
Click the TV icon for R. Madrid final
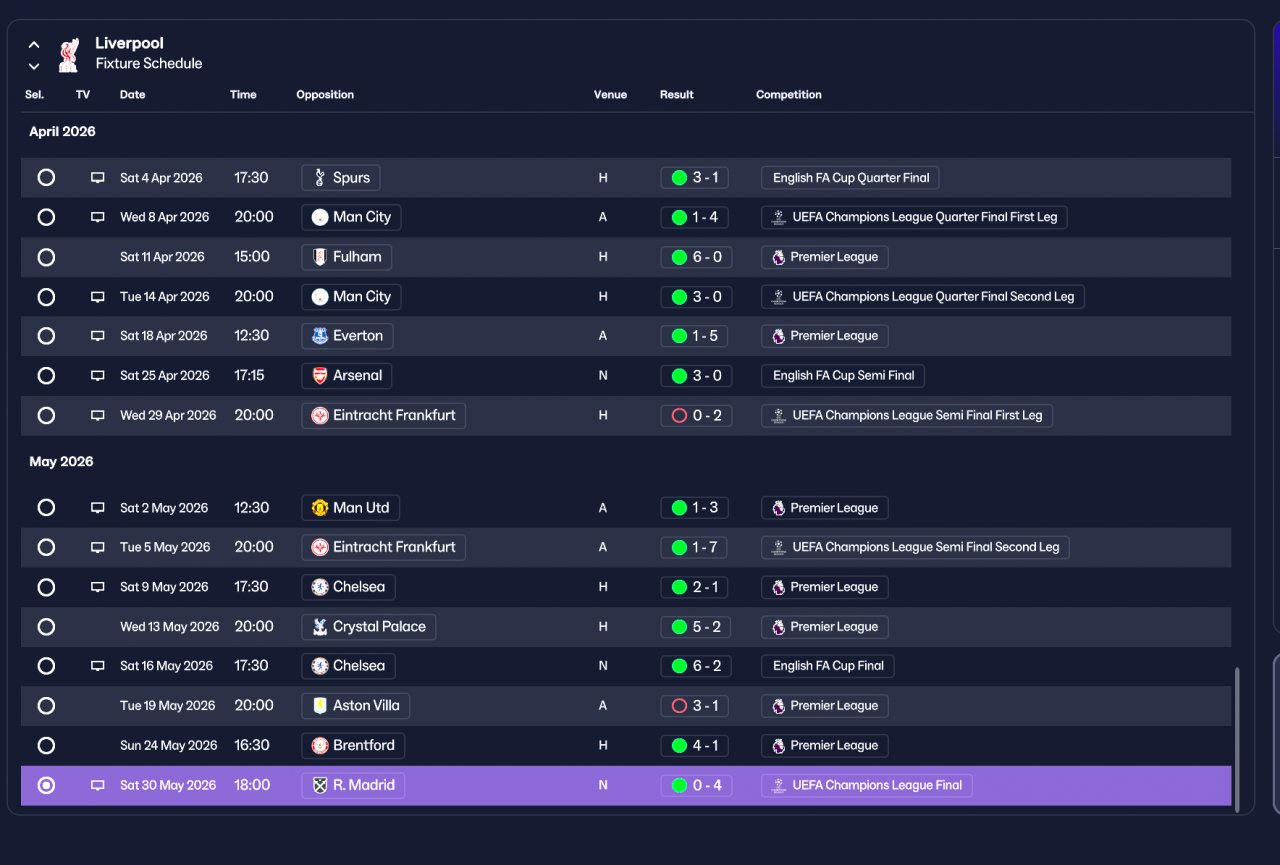[98, 786]
